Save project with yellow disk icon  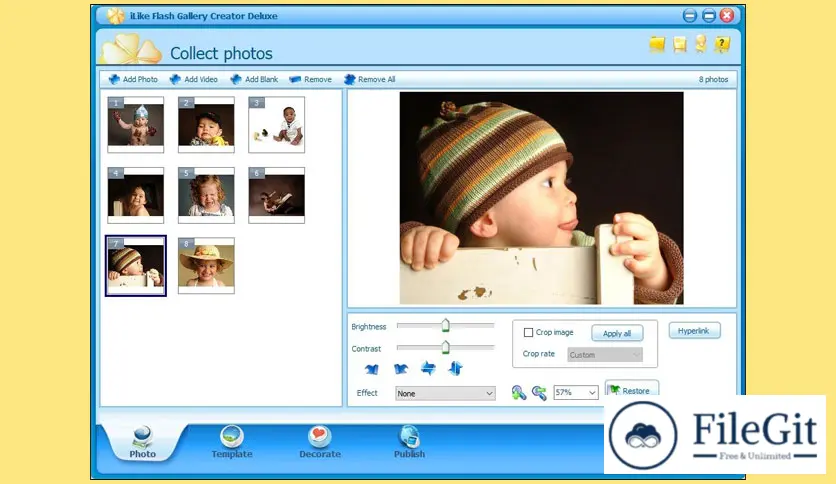pyautogui.click(x=679, y=44)
